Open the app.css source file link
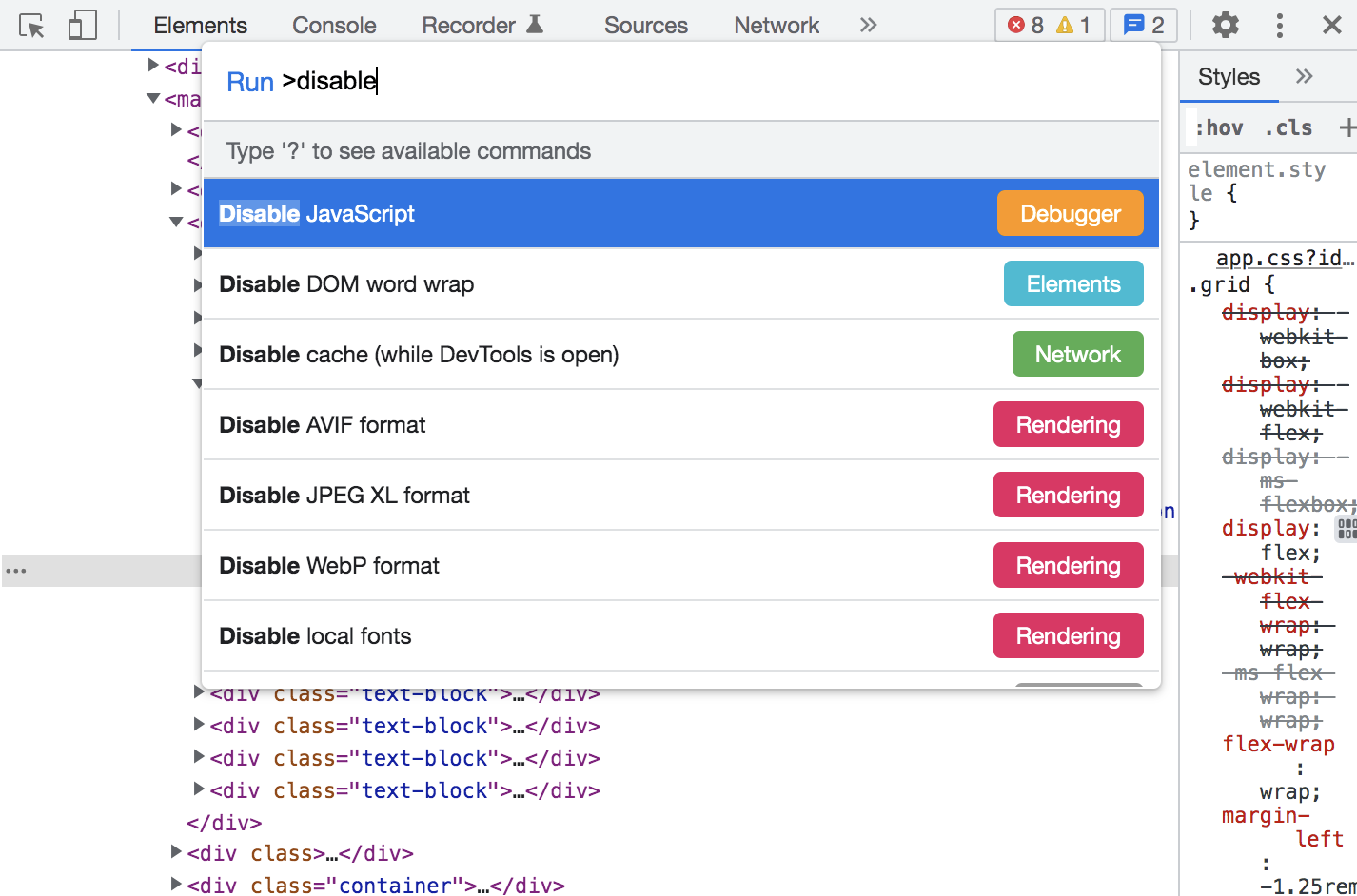This screenshot has height=896, width=1357. 1284,258
